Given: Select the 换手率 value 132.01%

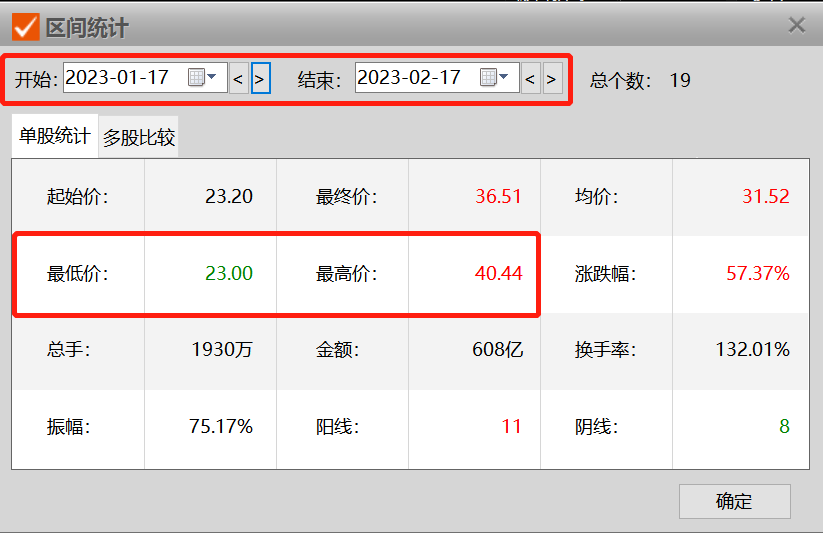Looking at the screenshot, I should [752, 350].
